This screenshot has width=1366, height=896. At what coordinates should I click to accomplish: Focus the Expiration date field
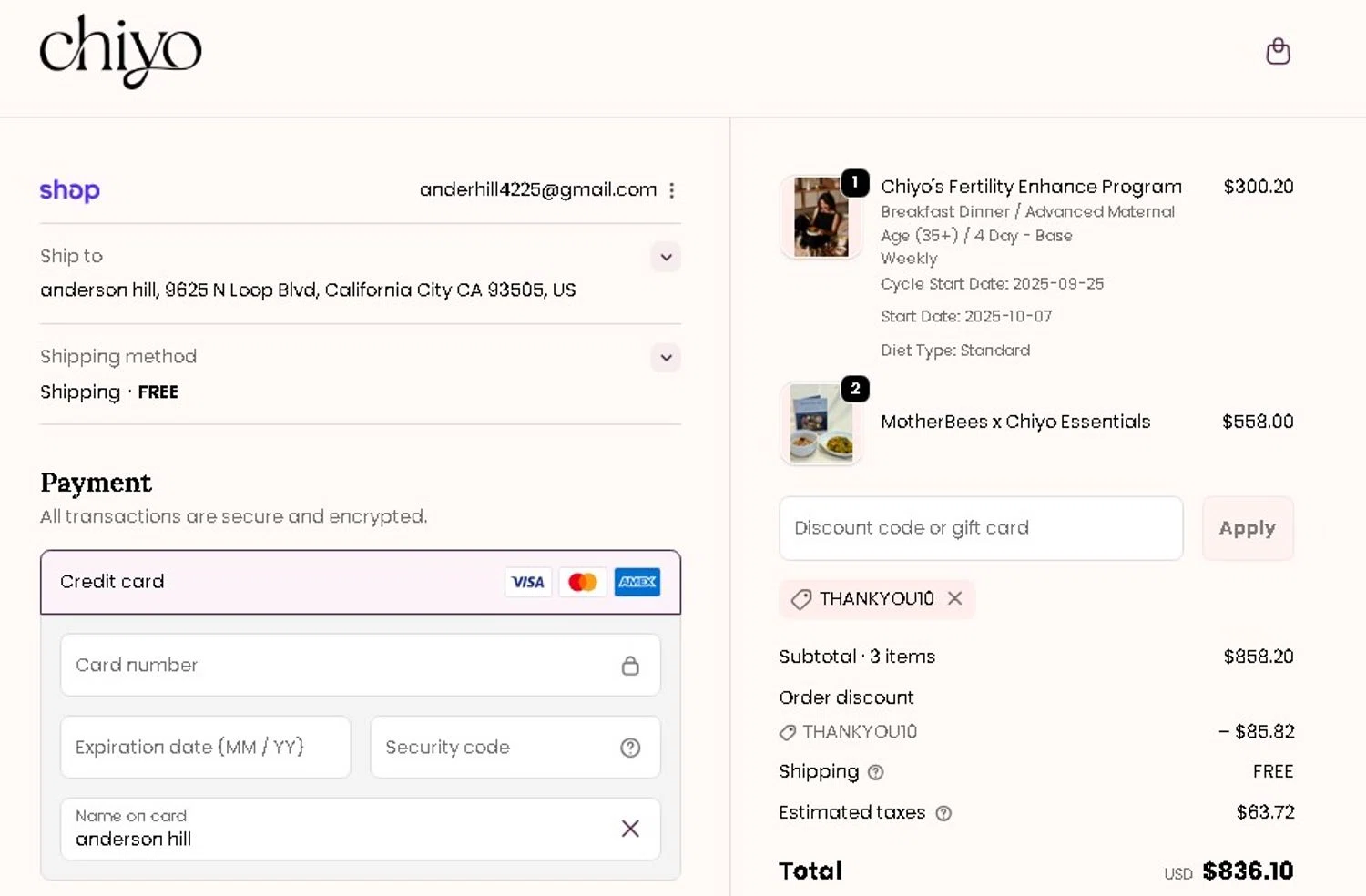(206, 747)
